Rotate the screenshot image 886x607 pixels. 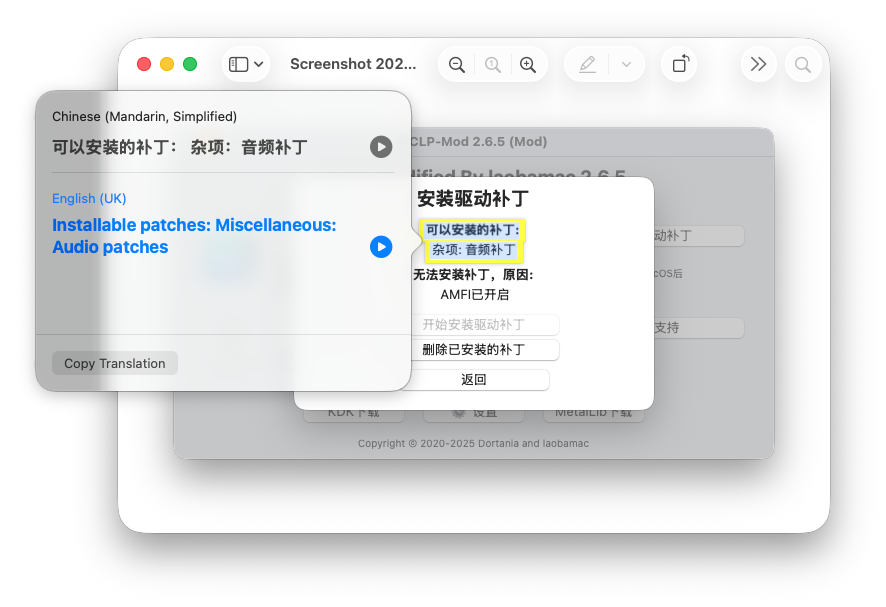tap(679, 63)
